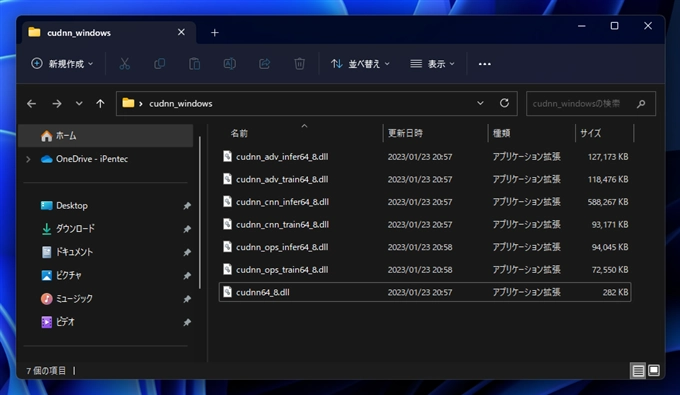This screenshot has width=680, height=395.
Task: Go up one folder level
Action: [100, 104]
